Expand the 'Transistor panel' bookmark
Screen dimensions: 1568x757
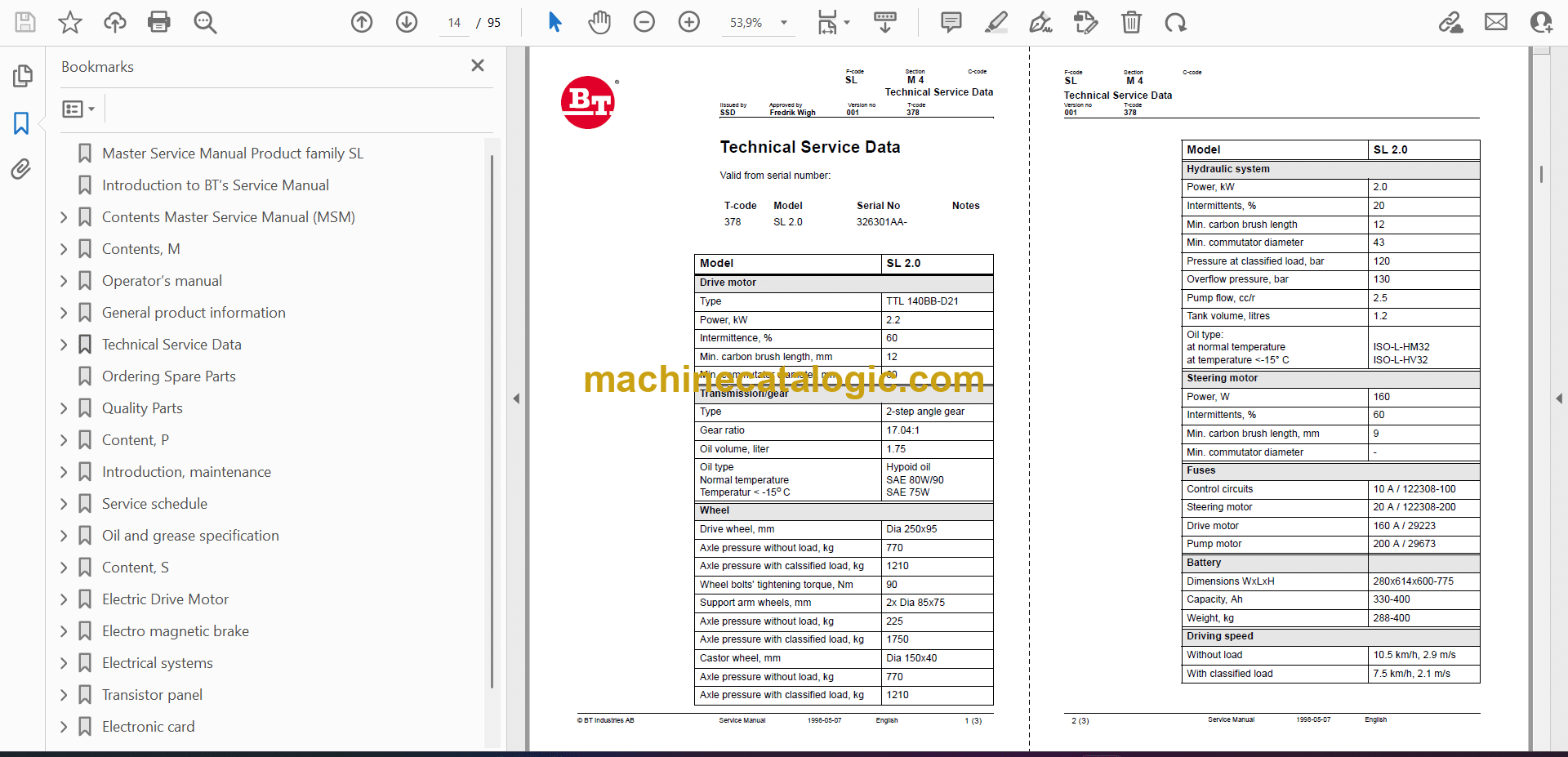point(64,695)
